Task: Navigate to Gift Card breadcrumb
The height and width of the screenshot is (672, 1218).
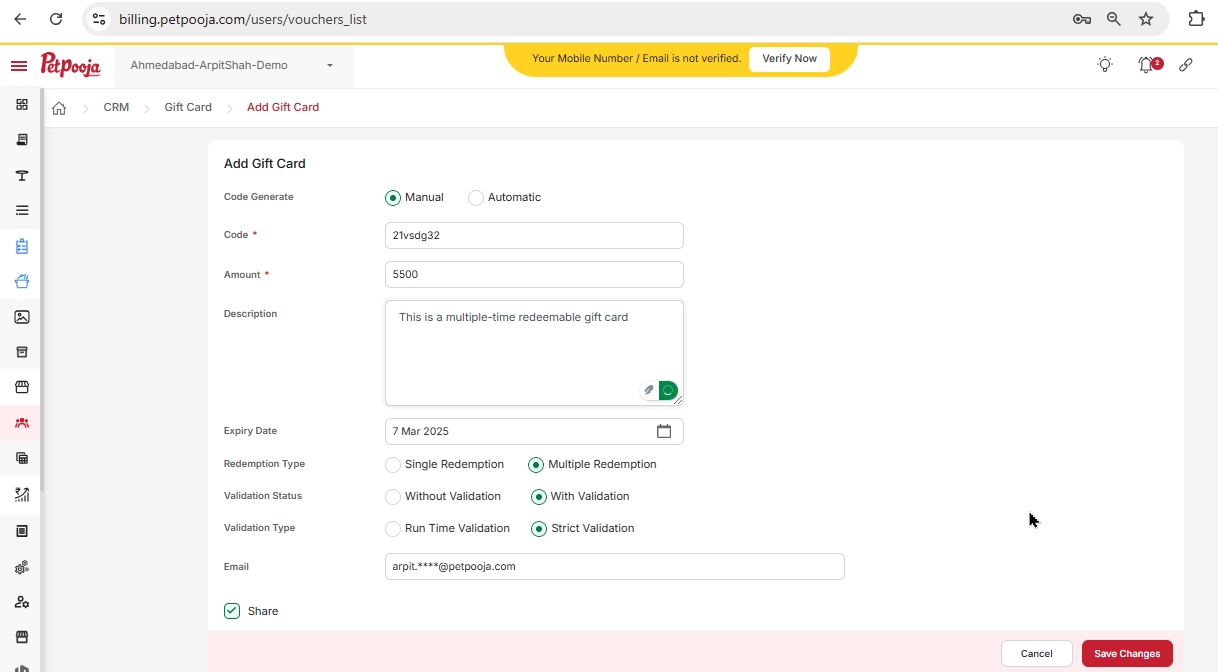Action: pyautogui.click(x=188, y=107)
